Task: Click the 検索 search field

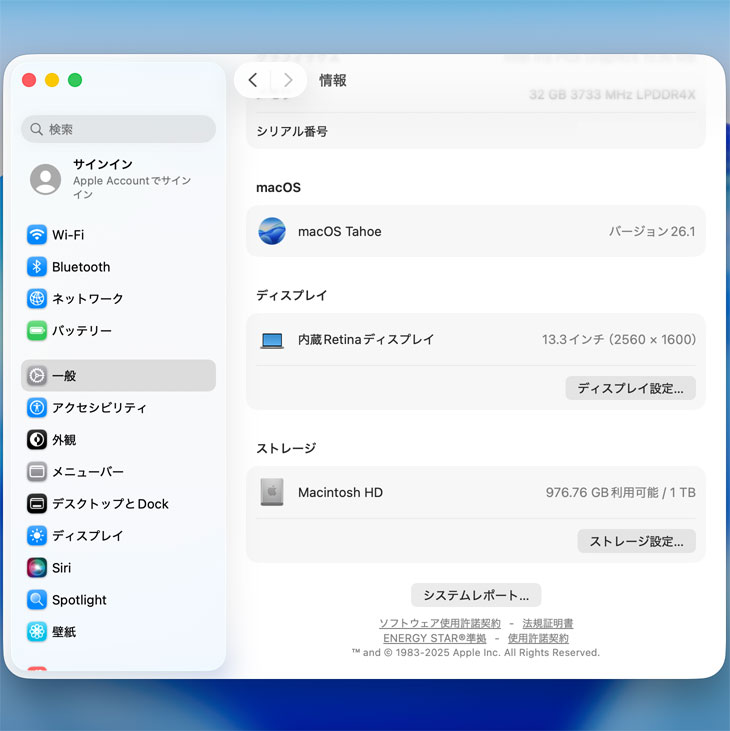Action: click(x=118, y=129)
